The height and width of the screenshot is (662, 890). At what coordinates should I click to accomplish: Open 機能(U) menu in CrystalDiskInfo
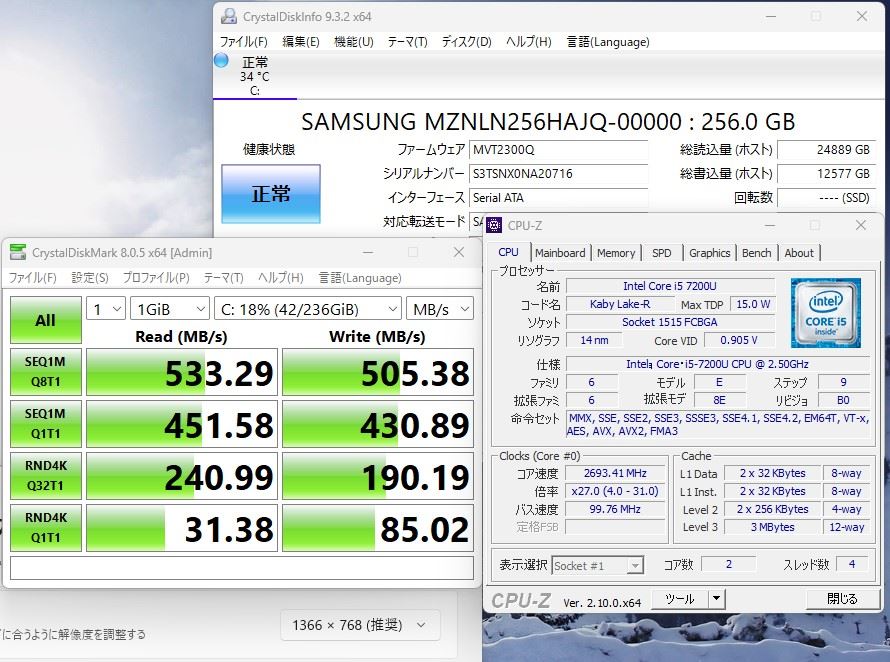tap(354, 41)
